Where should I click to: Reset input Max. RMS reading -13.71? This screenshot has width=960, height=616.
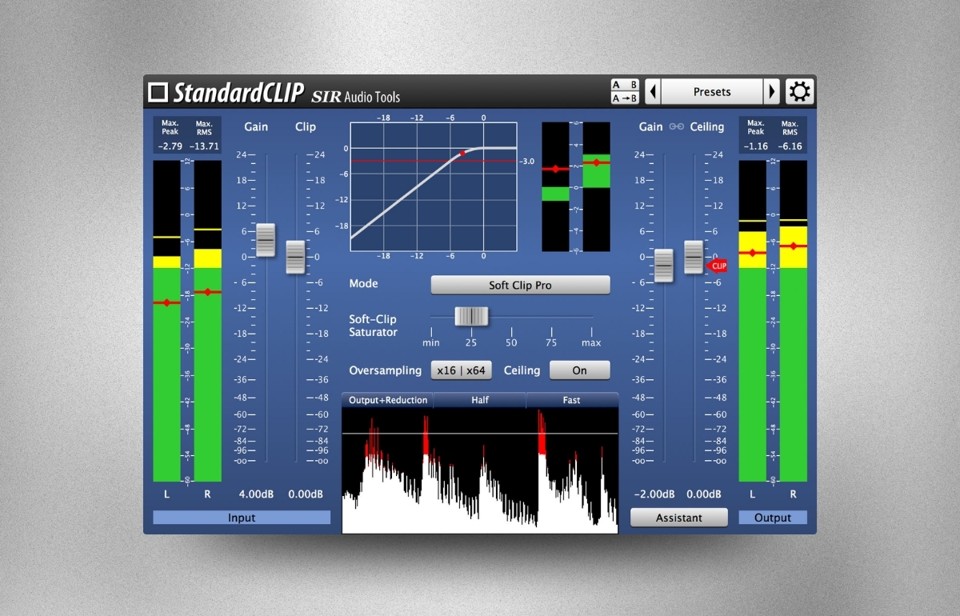(204, 146)
